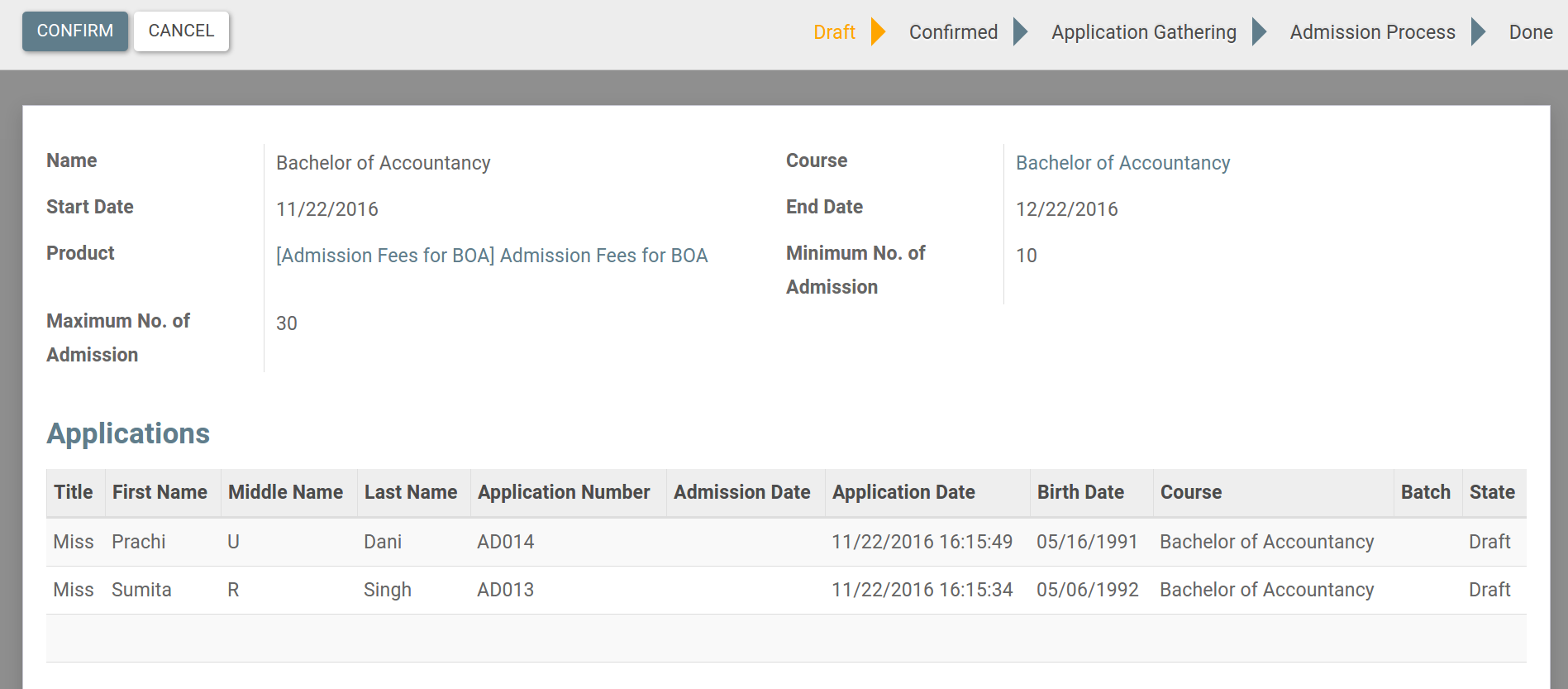This screenshot has height=689, width=1568.
Task: Sort by First Name column header
Action: tap(160, 492)
